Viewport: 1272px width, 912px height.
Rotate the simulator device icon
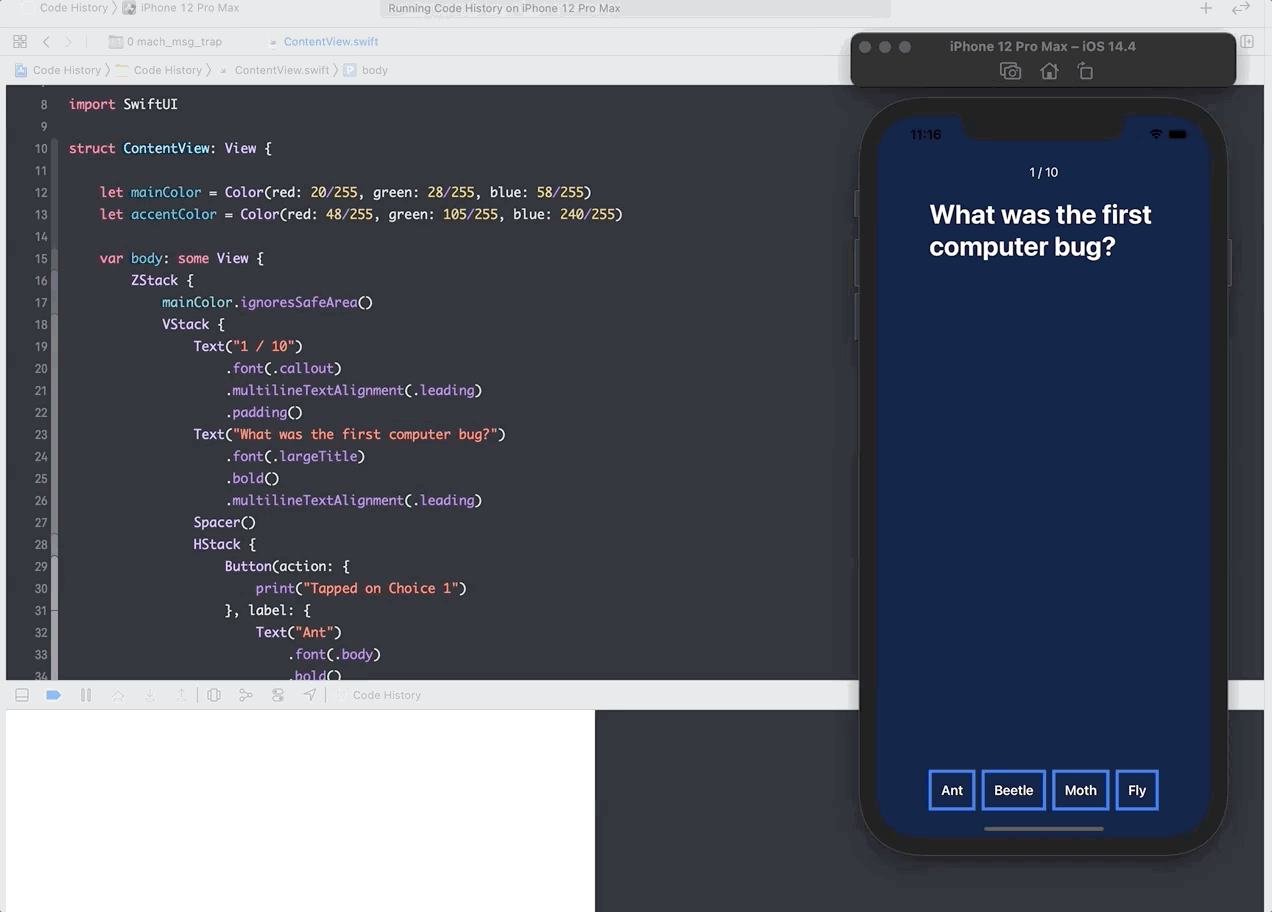pos(1085,71)
